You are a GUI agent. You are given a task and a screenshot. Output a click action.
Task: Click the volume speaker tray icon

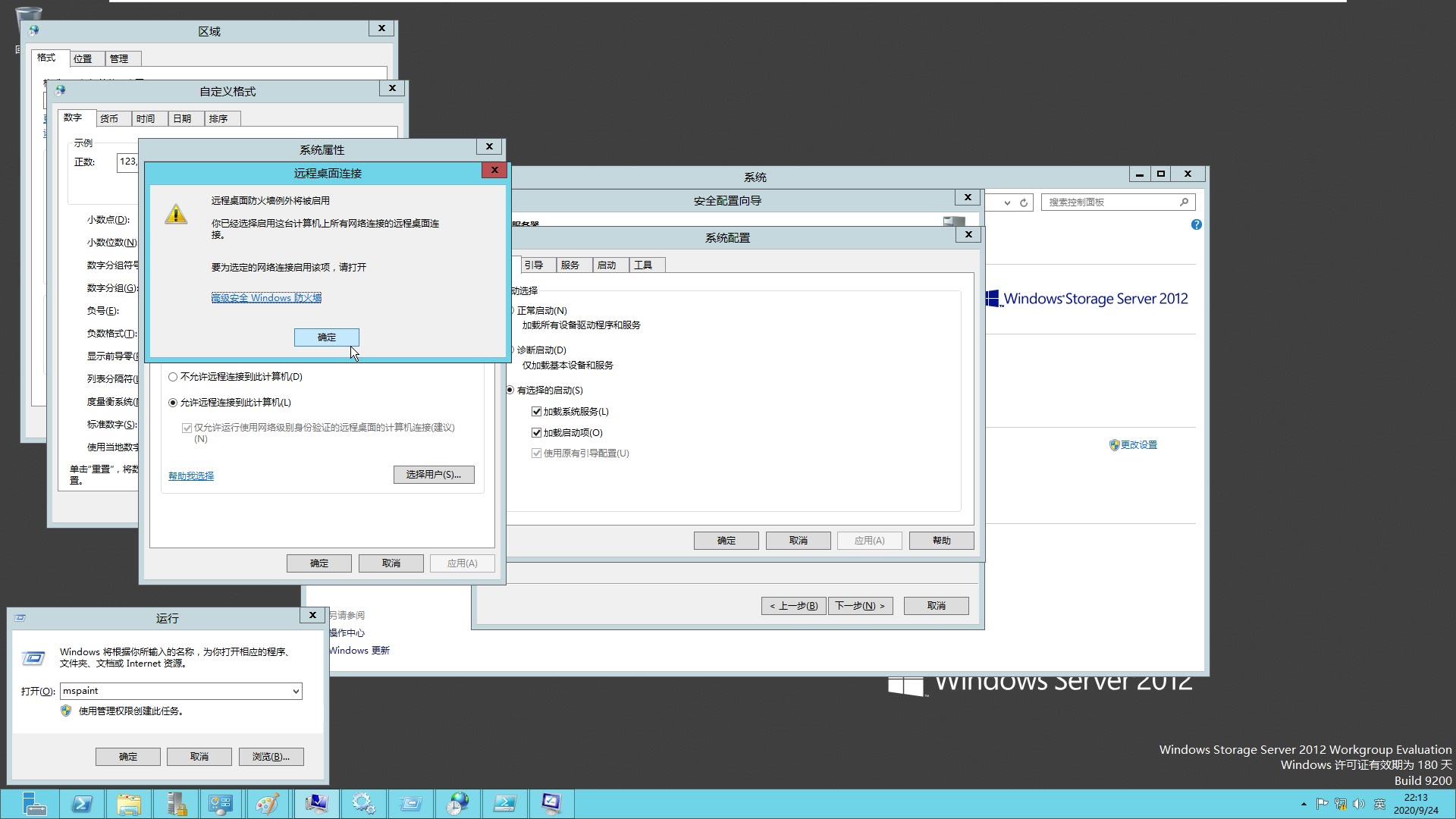coord(1359,804)
